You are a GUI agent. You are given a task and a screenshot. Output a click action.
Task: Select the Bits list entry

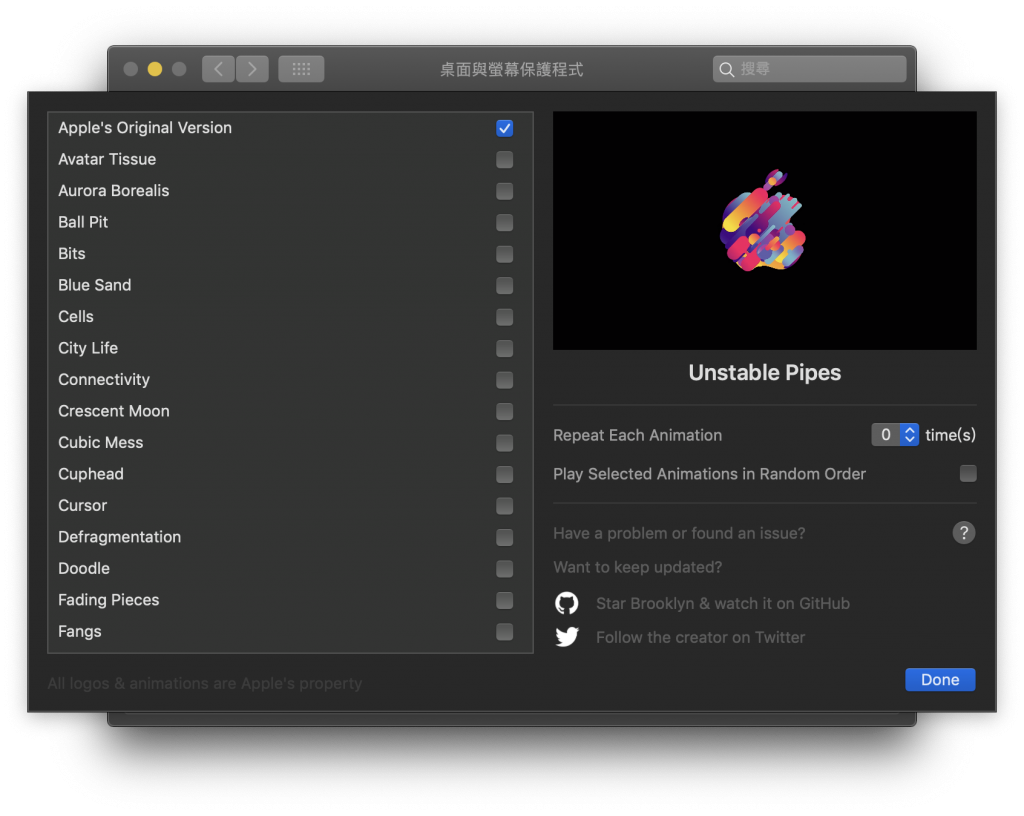coord(72,254)
